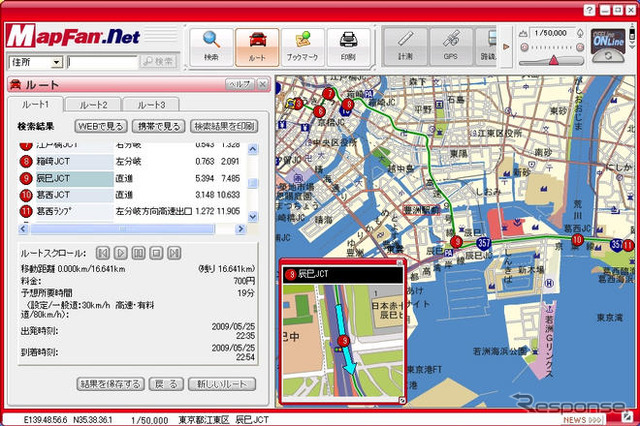Image resolution: width=640 pixels, height=426 pixels.
Task: Stop the route scroll
Action: pos(156,253)
